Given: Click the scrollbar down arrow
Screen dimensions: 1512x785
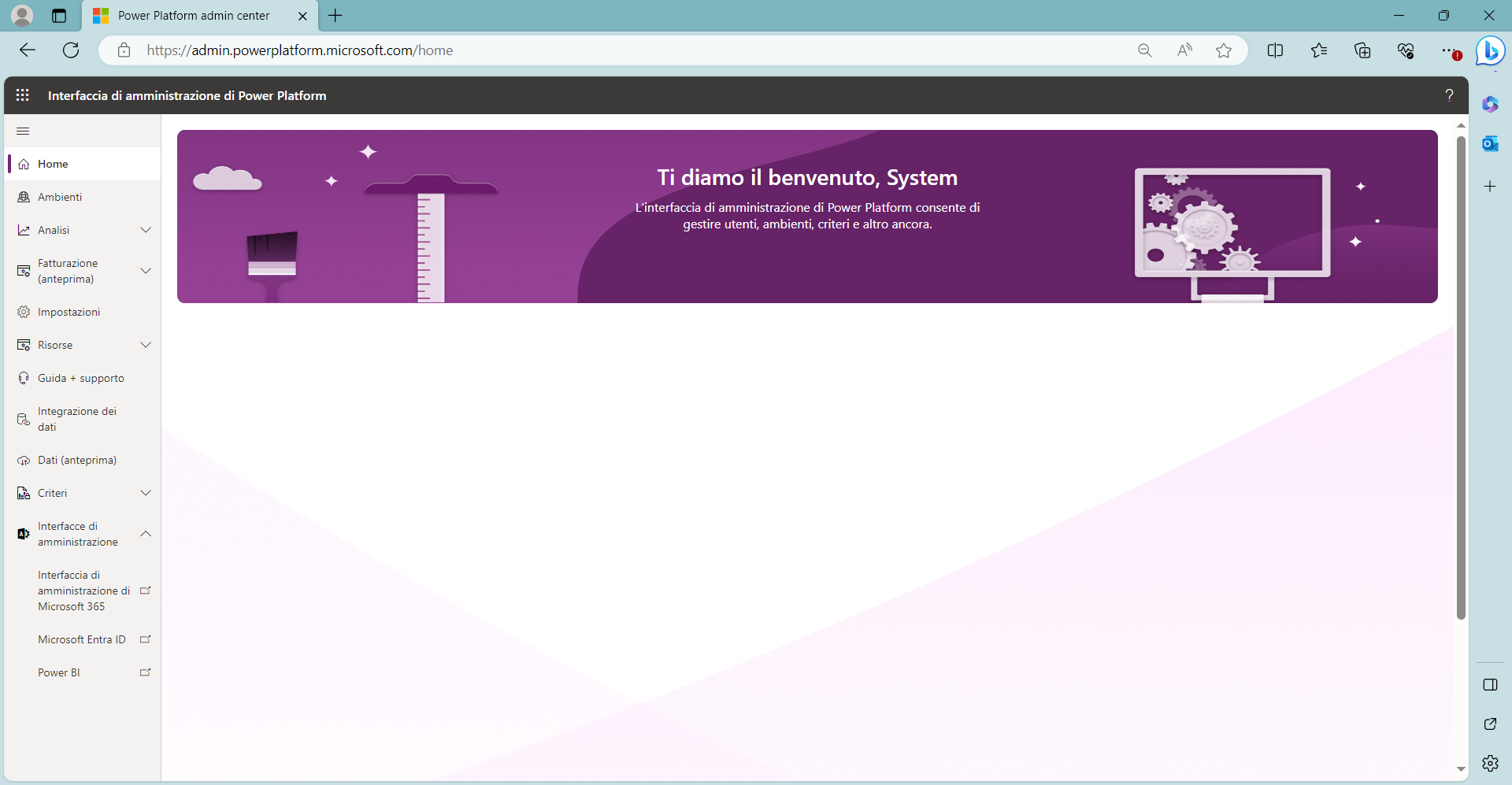Looking at the screenshot, I should click(x=1461, y=769).
